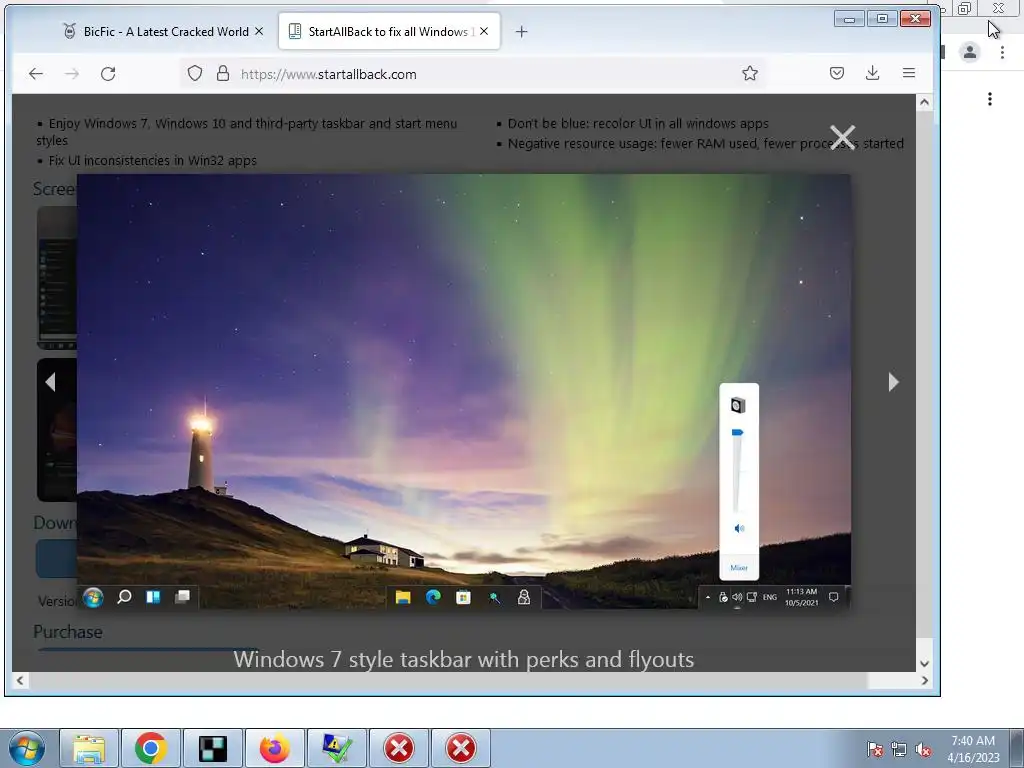Click the startallback.com address bar
Viewport: 1024px width, 768px height.
coord(473,74)
